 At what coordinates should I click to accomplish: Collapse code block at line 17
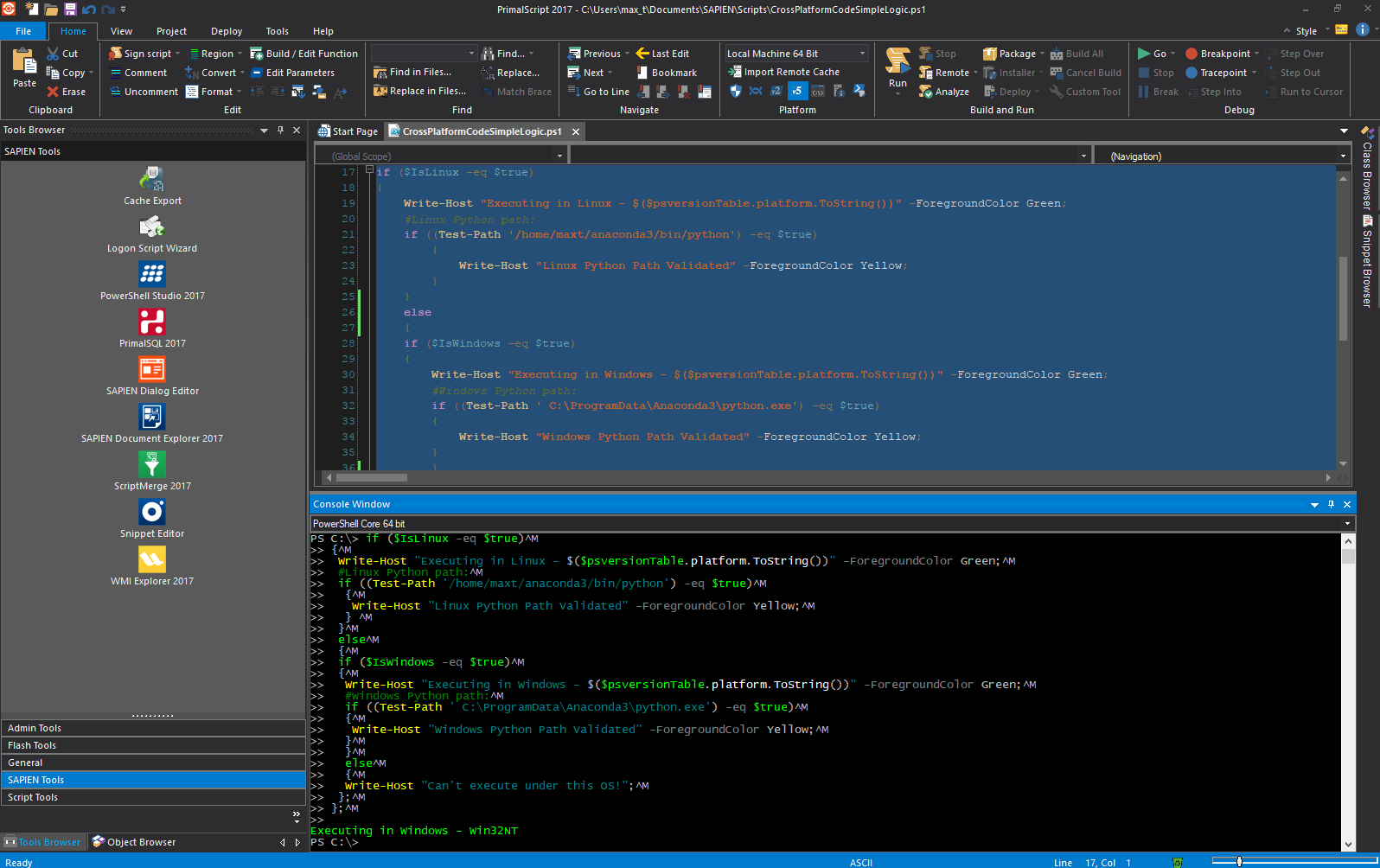coord(369,170)
